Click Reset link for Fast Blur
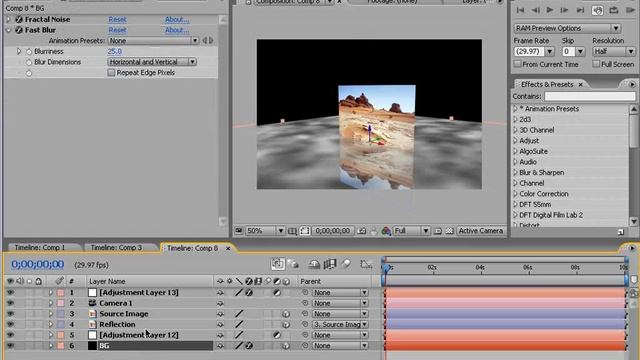Screen dimensions: 640x360 pos(117,30)
